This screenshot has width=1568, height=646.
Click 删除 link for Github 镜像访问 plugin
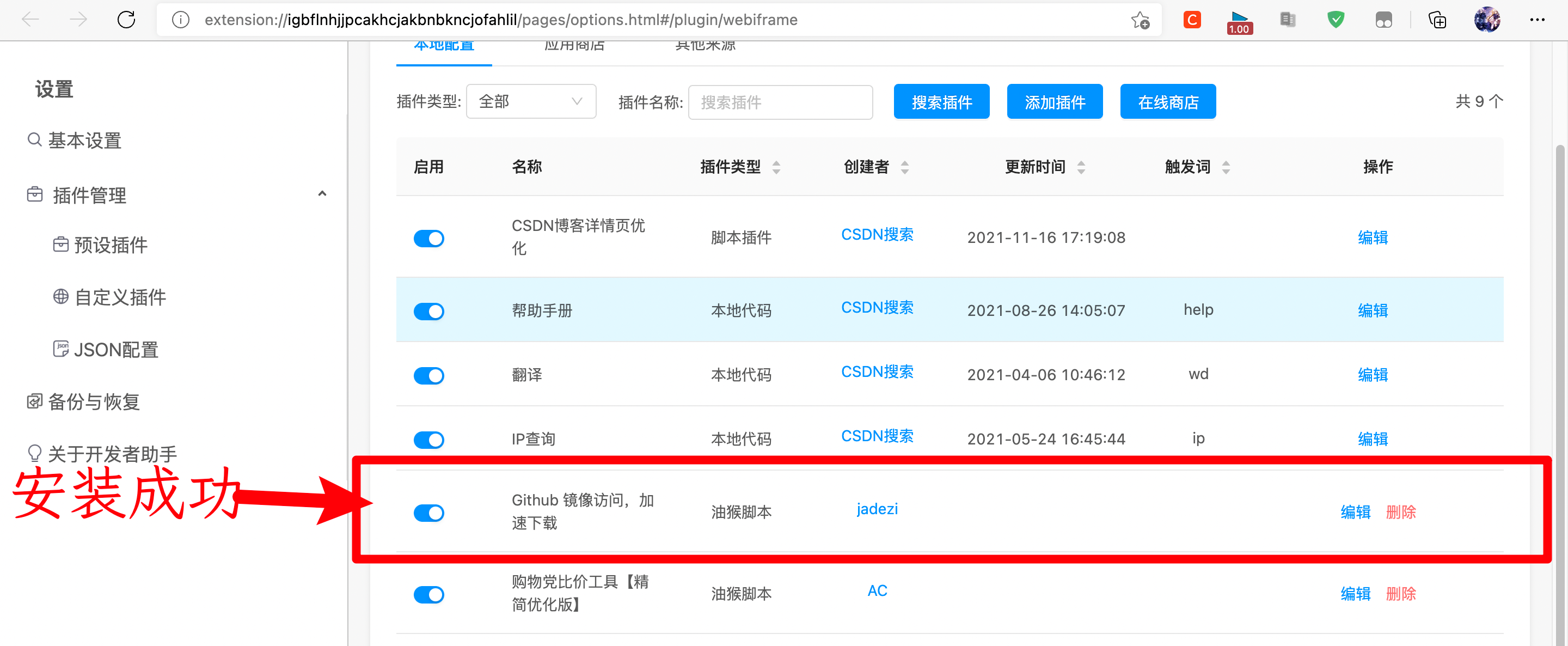click(1400, 512)
